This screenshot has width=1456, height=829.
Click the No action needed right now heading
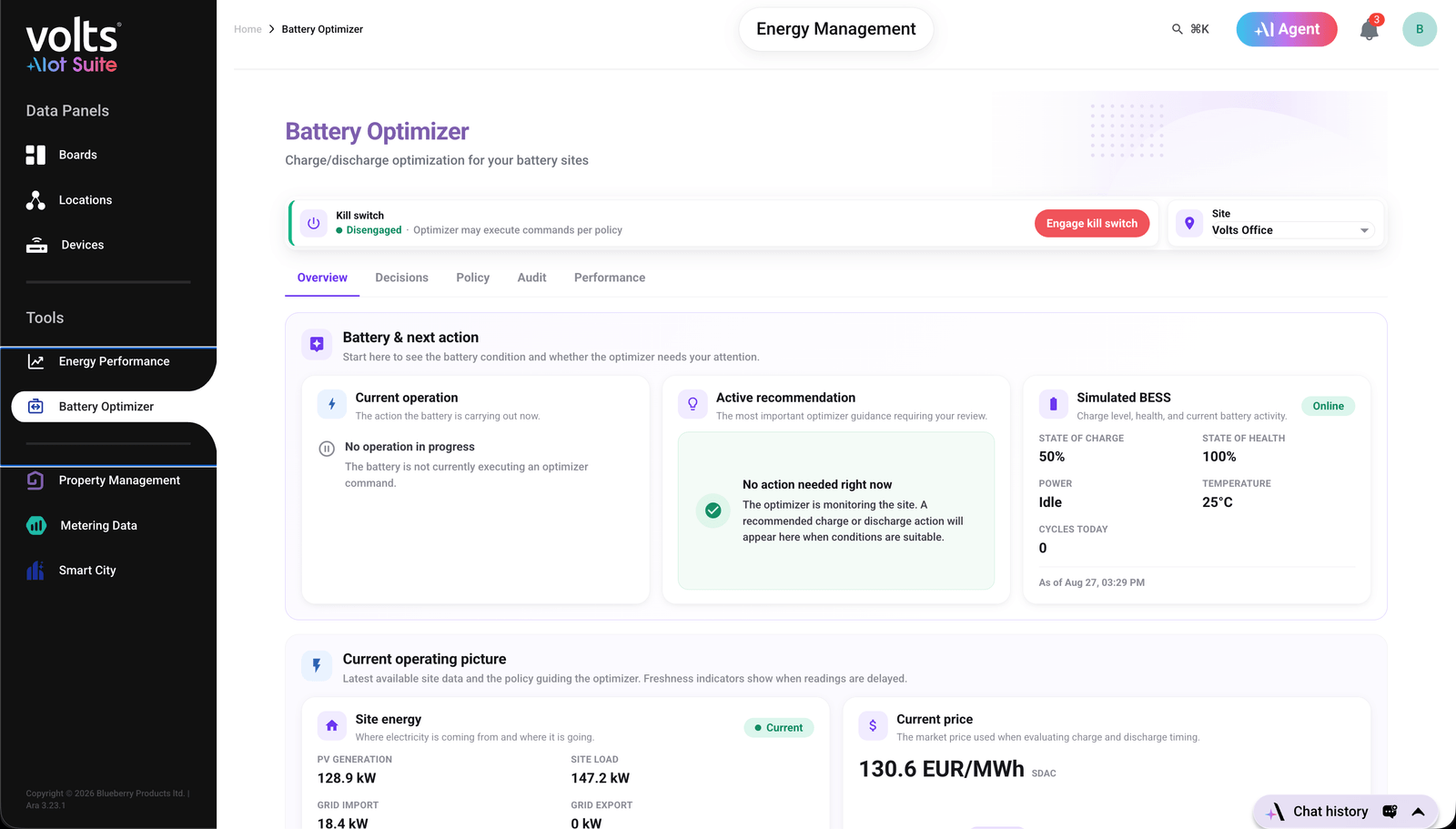coord(817,485)
